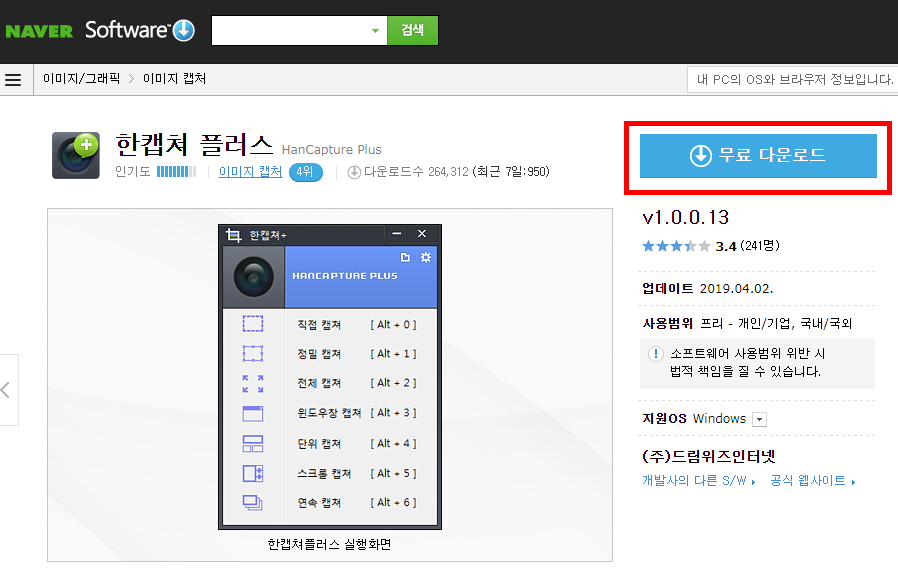Click the 한캡쳐플러스 실행화면 caption
This screenshot has width=898, height=569.
(329, 544)
